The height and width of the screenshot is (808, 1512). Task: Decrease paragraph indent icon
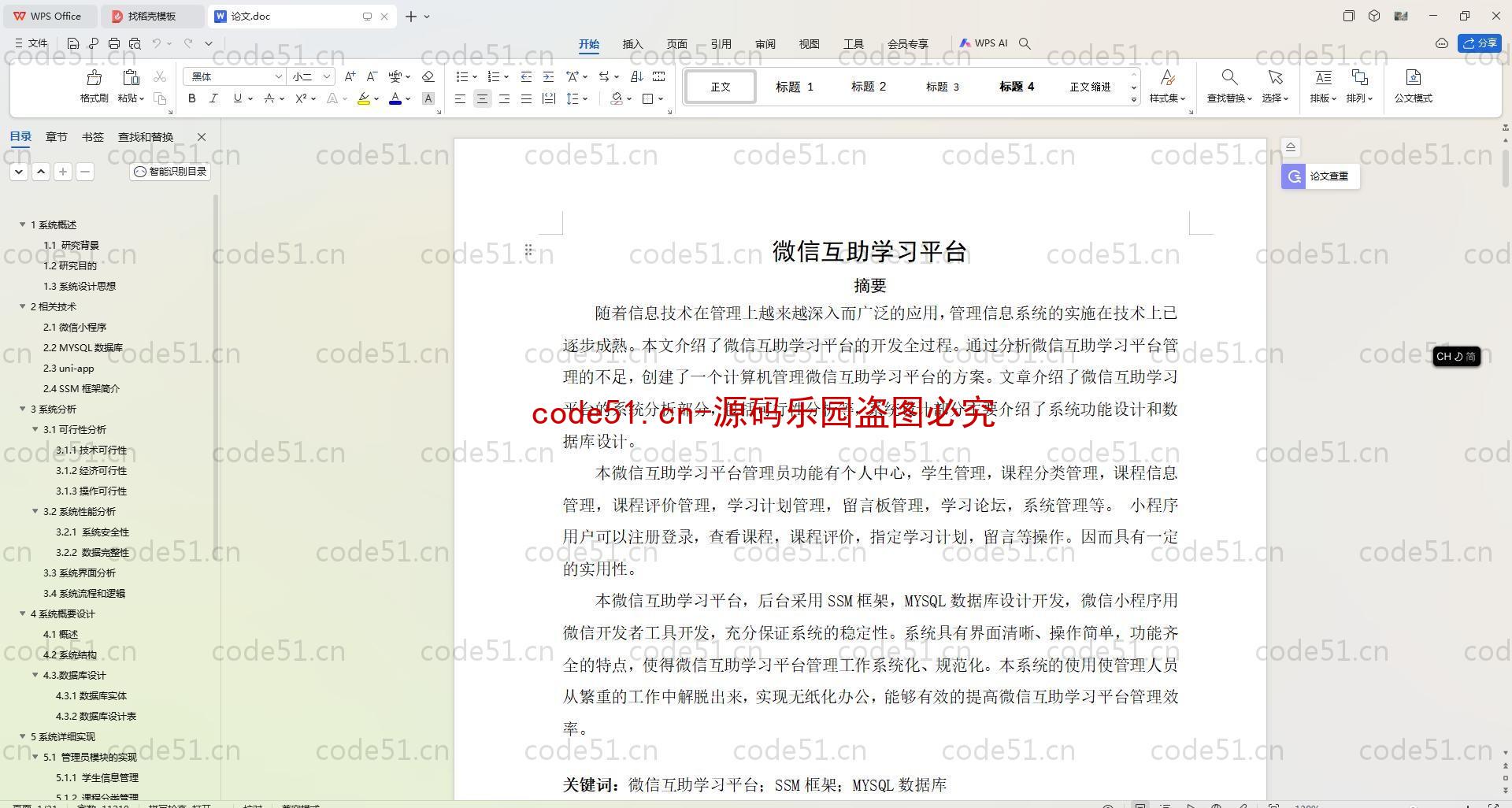pyautogui.click(x=526, y=76)
